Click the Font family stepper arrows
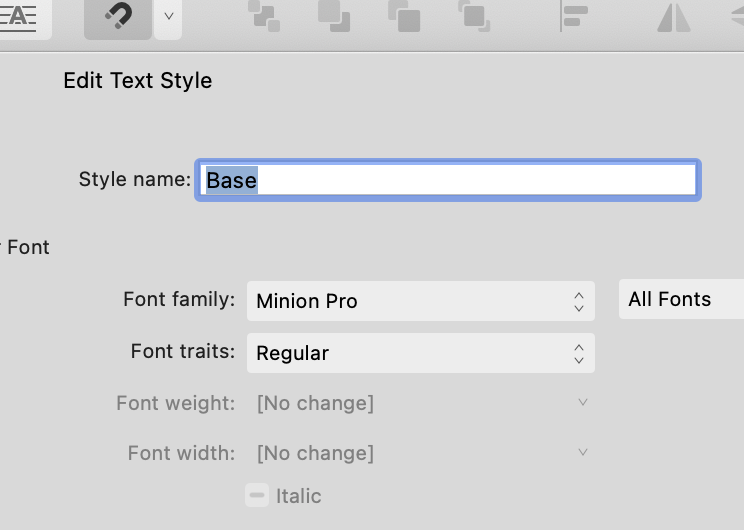Image resolution: width=744 pixels, height=530 pixels. 578,301
